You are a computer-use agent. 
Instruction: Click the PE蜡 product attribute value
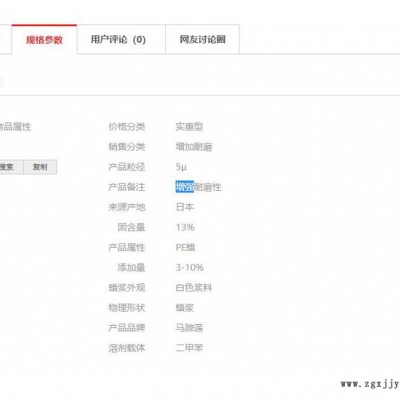[185, 247]
